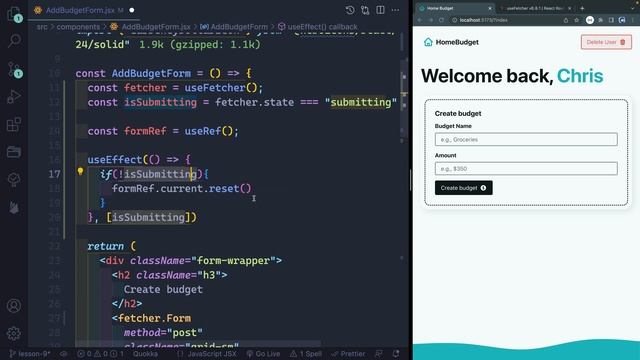Click the feedback icon in status bar

(379, 354)
